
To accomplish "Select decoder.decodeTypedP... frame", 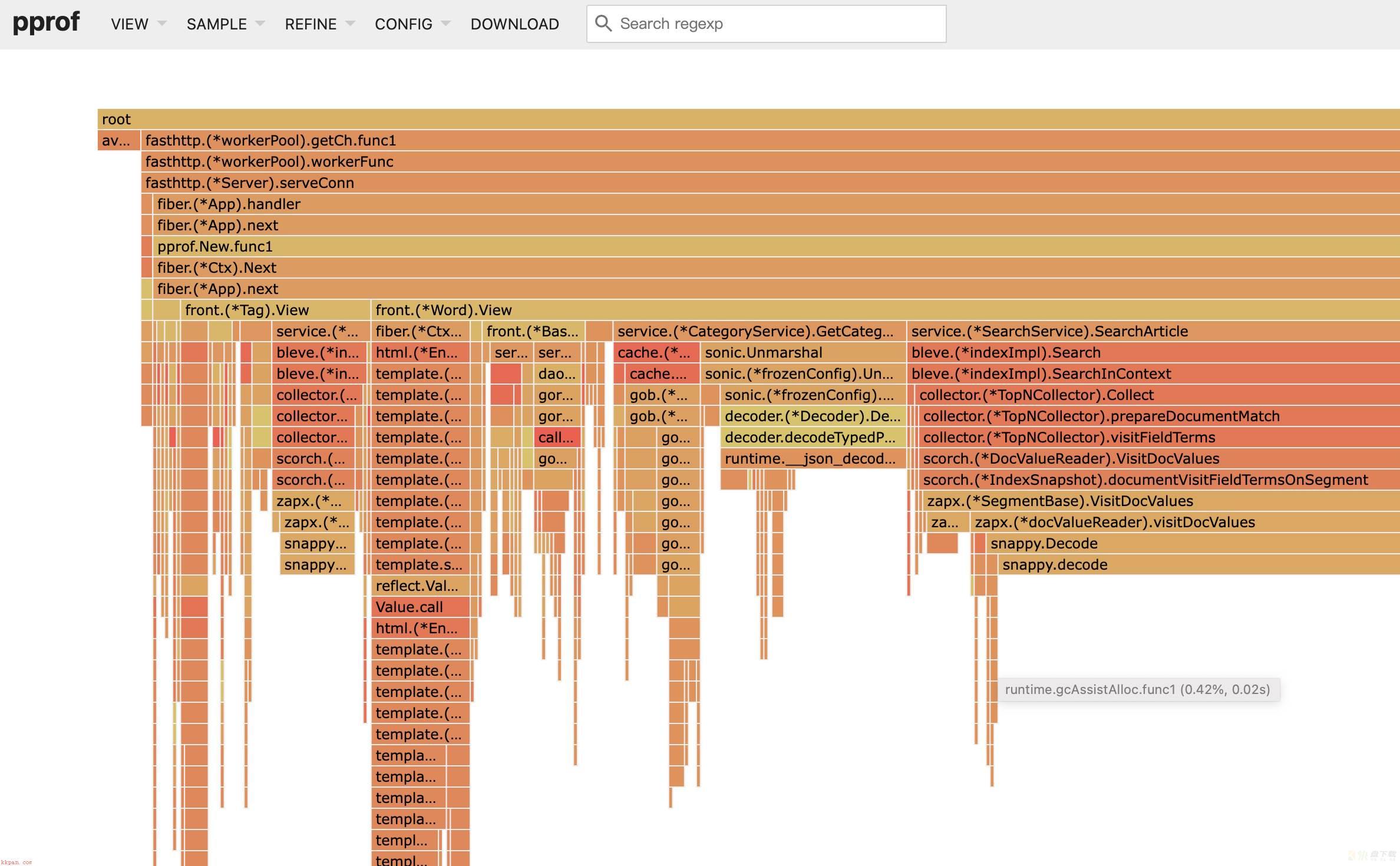I will point(813,437).
